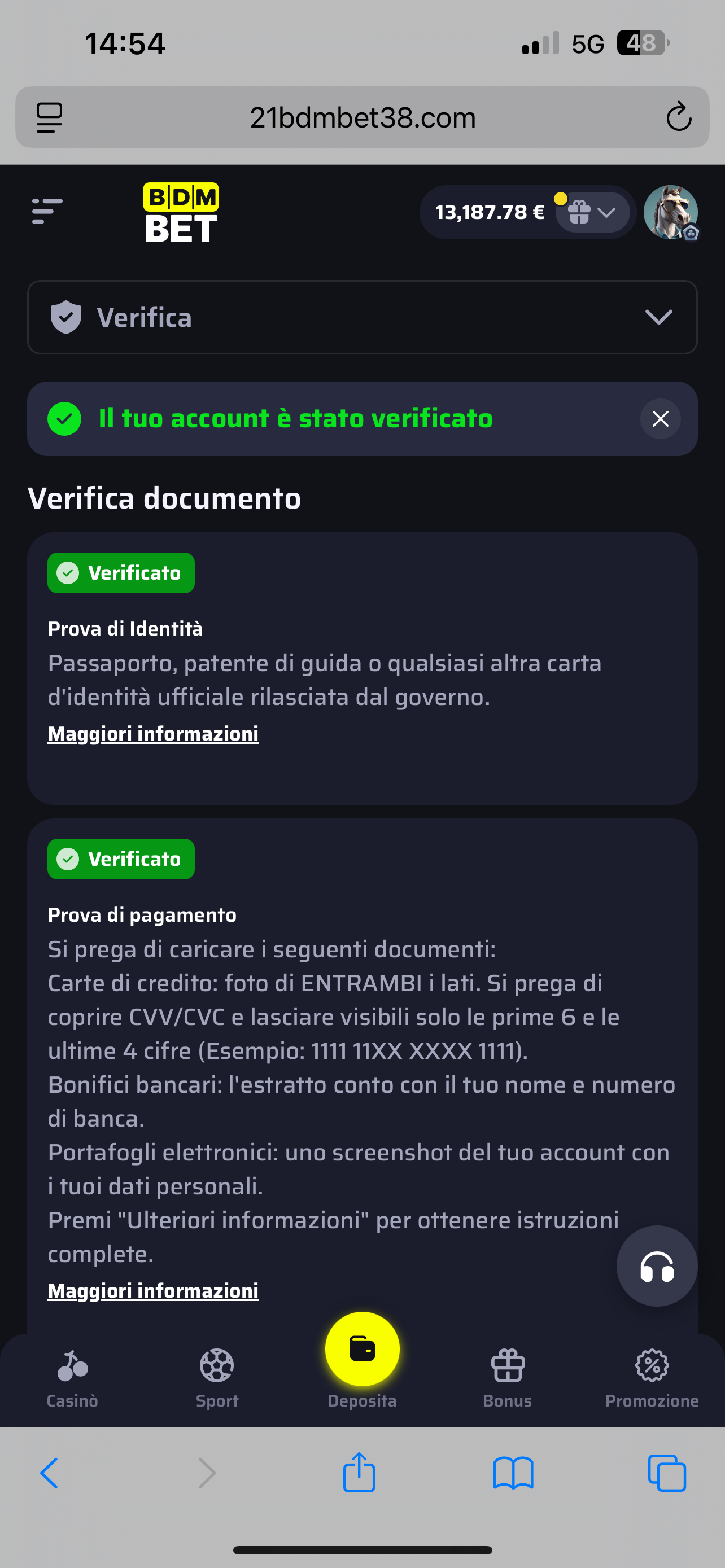Go back to previous page
This screenshot has height=1568, width=725.
click(x=49, y=1474)
